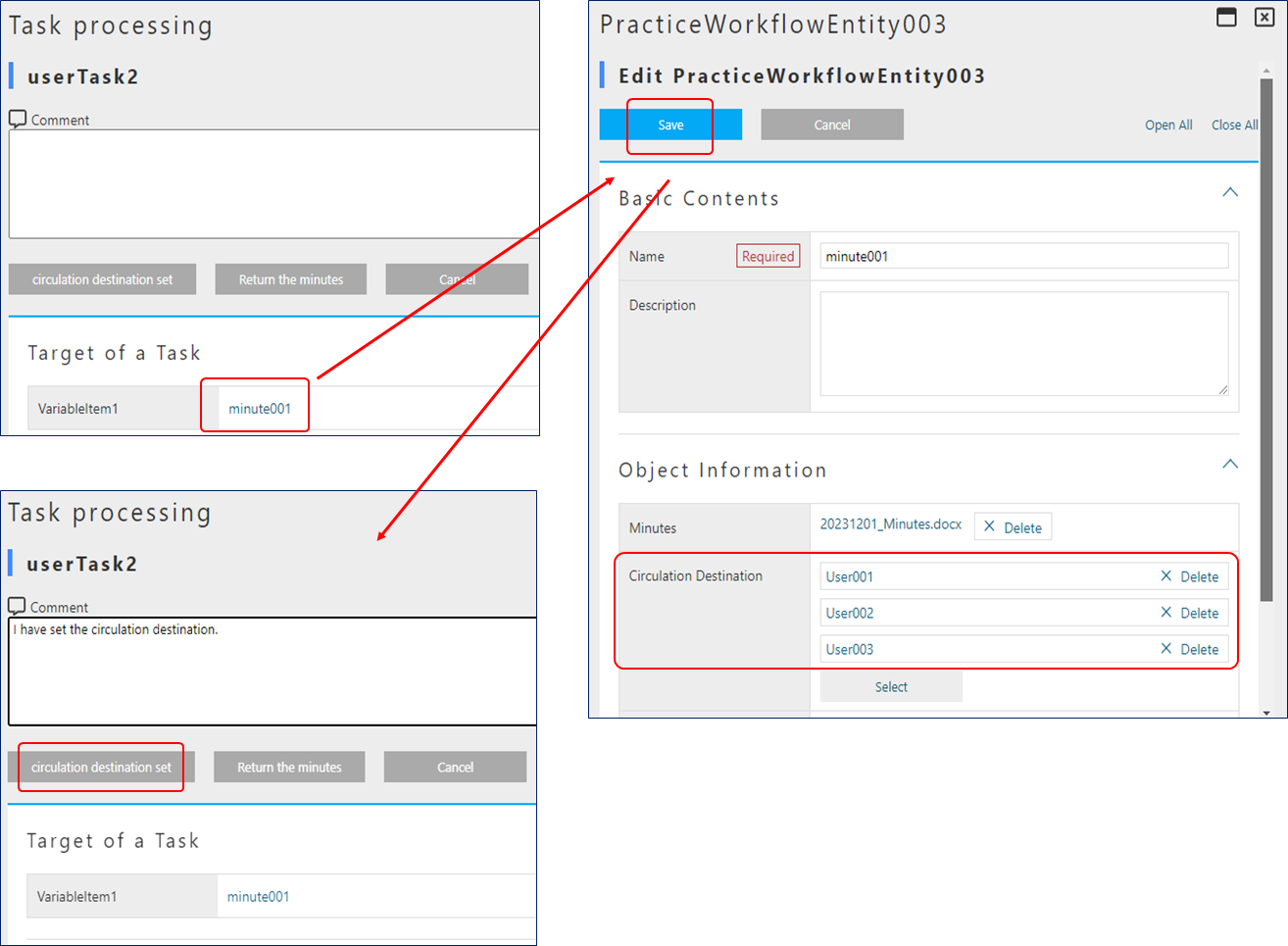Image resolution: width=1288 pixels, height=946 pixels.
Task: Collapse the Object Information section chevron
Action: 1230,464
